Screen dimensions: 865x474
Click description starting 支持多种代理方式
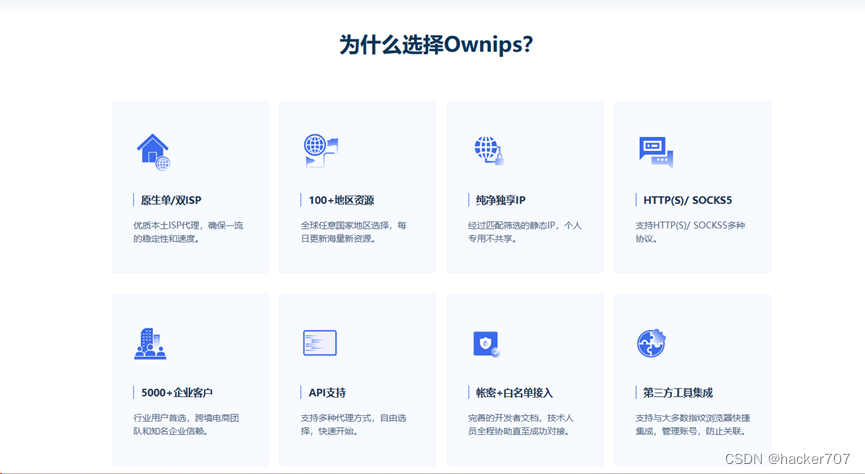coord(354,425)
